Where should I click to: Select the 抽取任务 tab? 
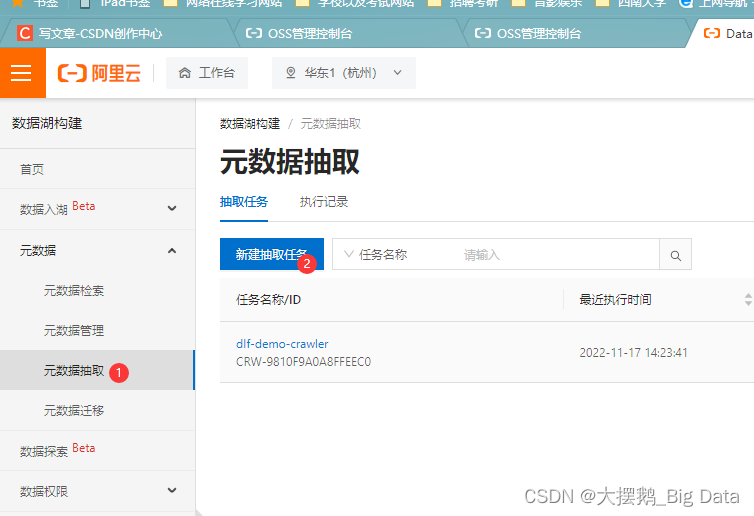click(244, 202)
